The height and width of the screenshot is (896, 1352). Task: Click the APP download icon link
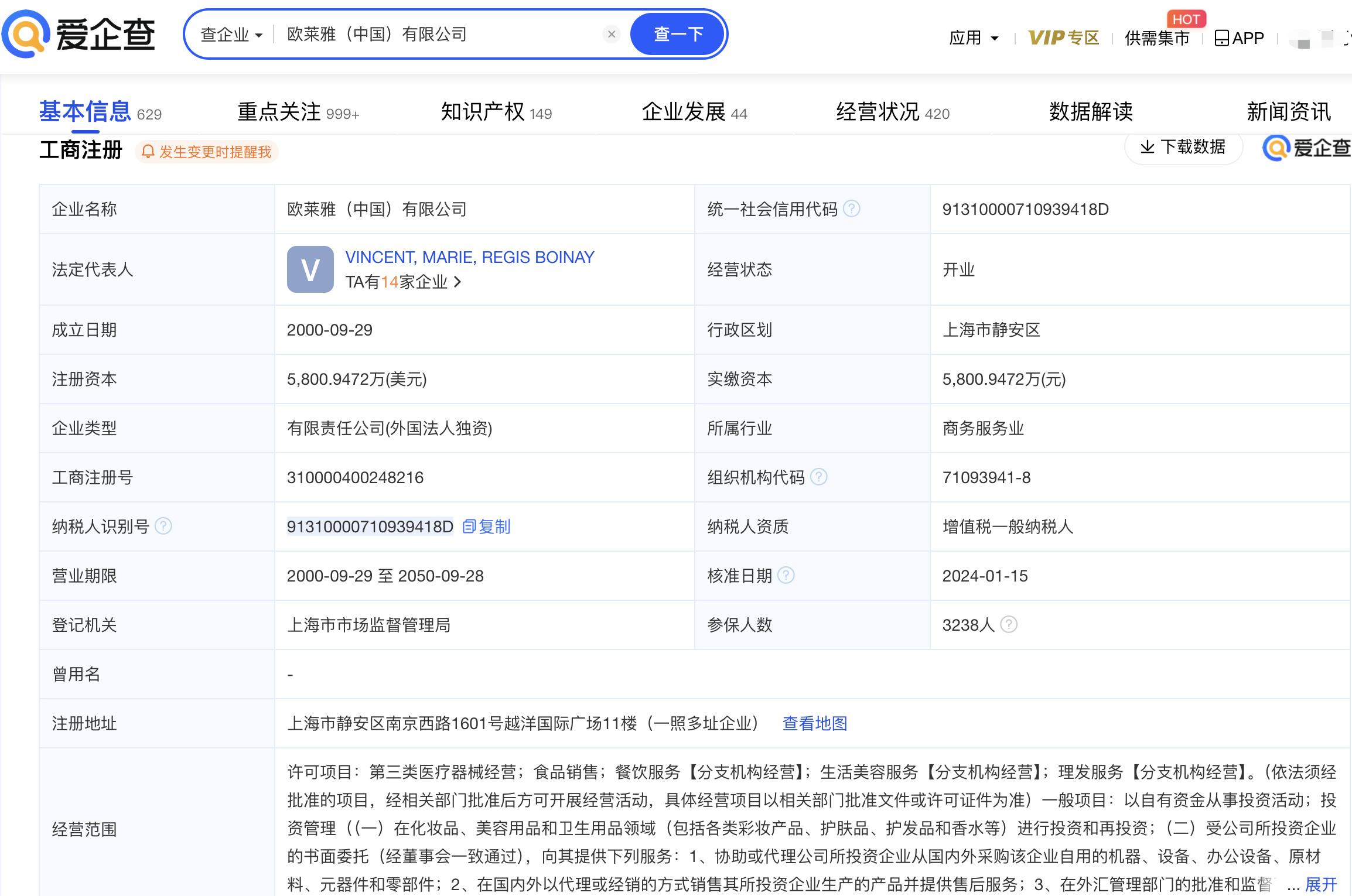1239,38
